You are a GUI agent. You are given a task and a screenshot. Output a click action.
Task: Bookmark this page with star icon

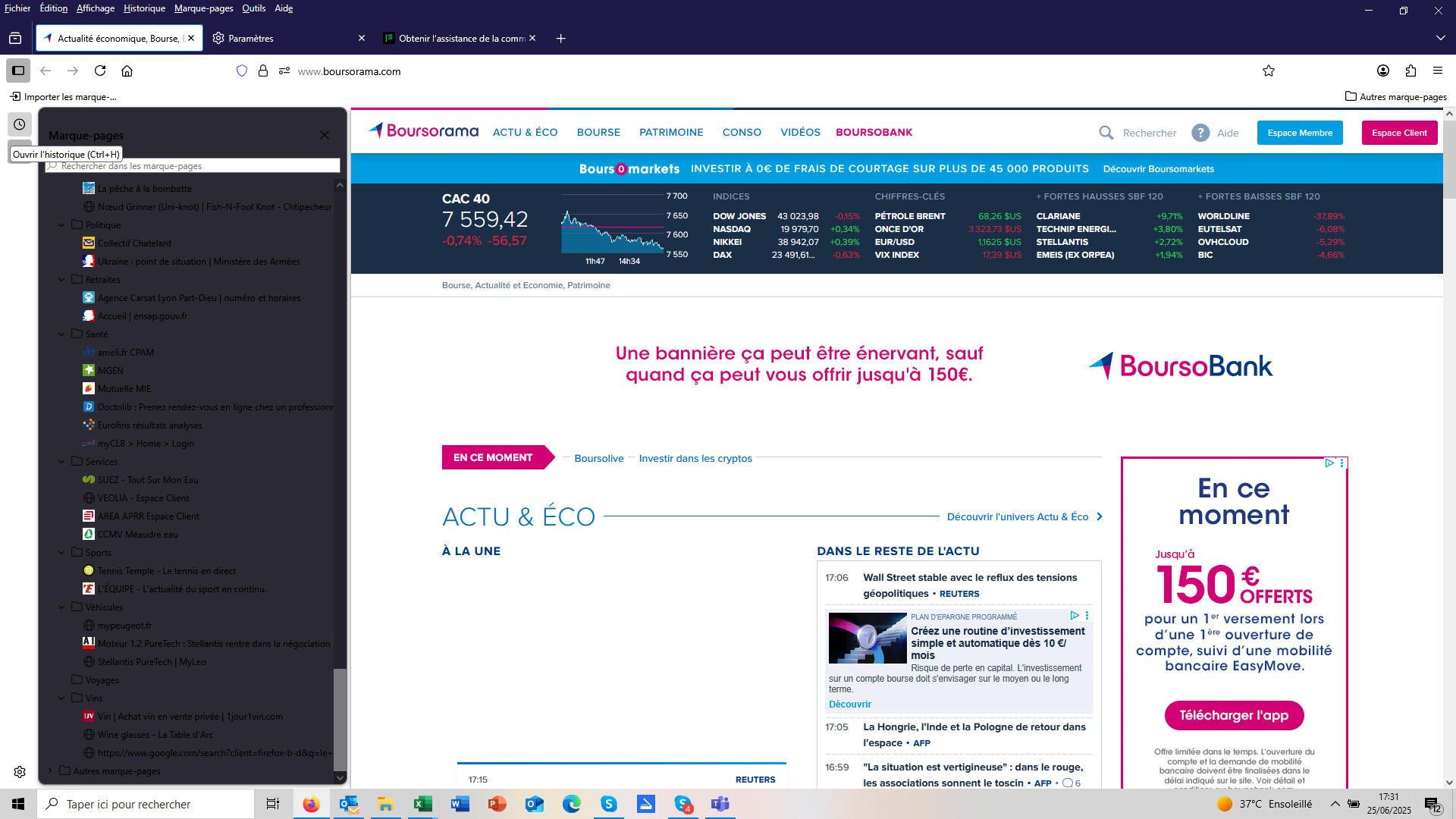pos(1269,71)
